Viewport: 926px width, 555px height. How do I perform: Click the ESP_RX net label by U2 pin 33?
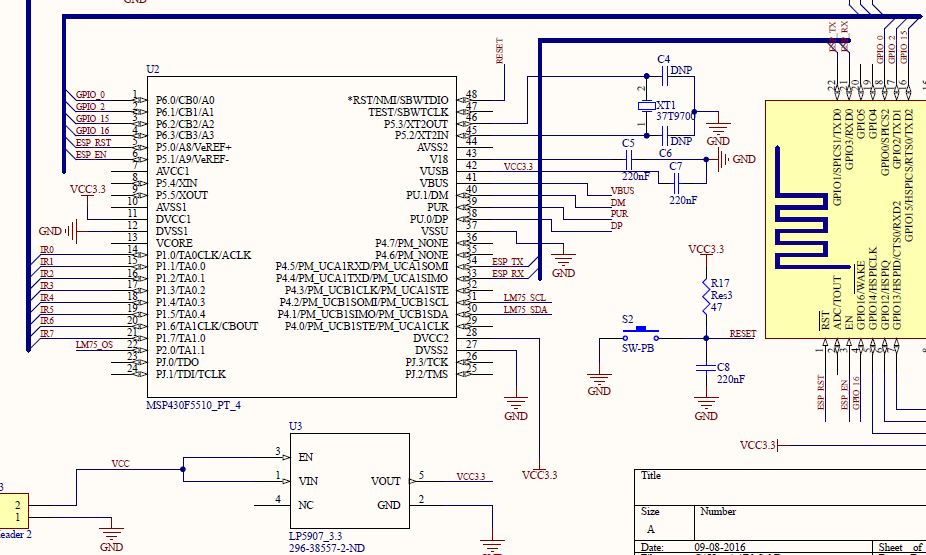(x=508, y=274)
